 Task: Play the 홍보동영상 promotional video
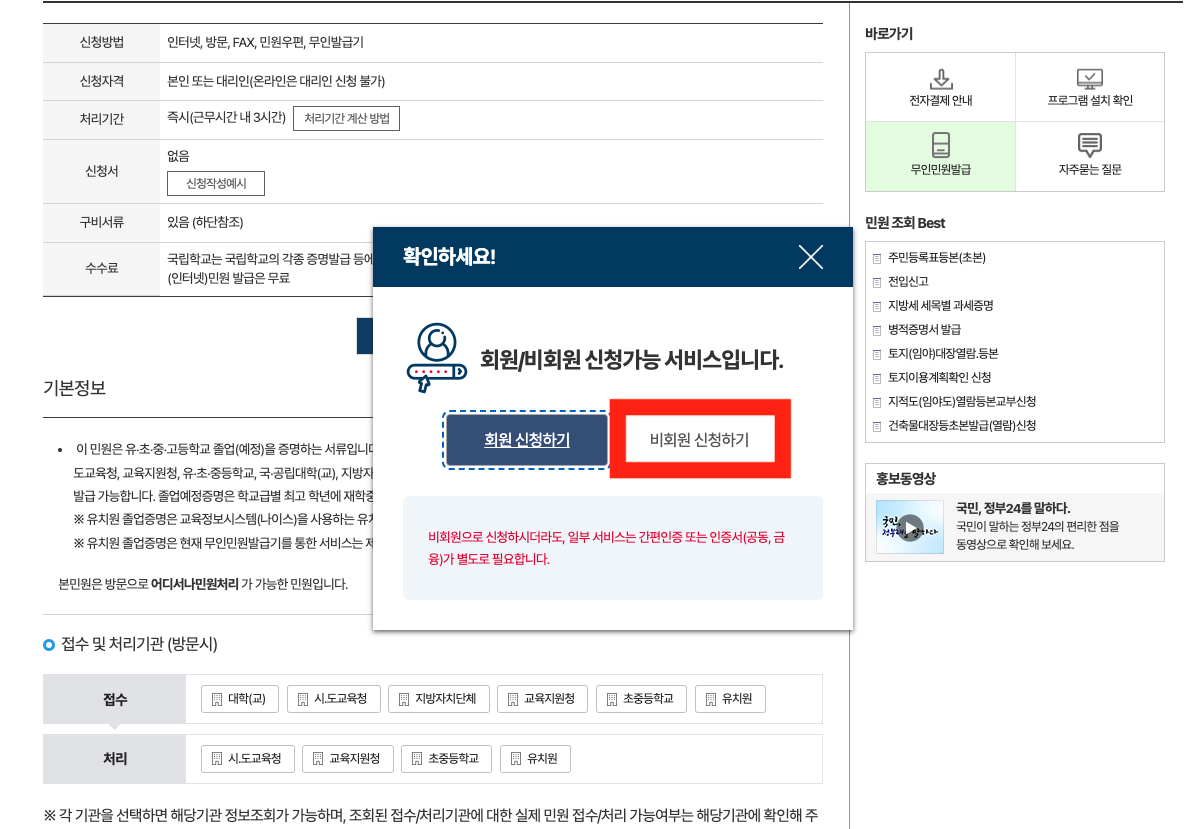[x=910, y=527]
